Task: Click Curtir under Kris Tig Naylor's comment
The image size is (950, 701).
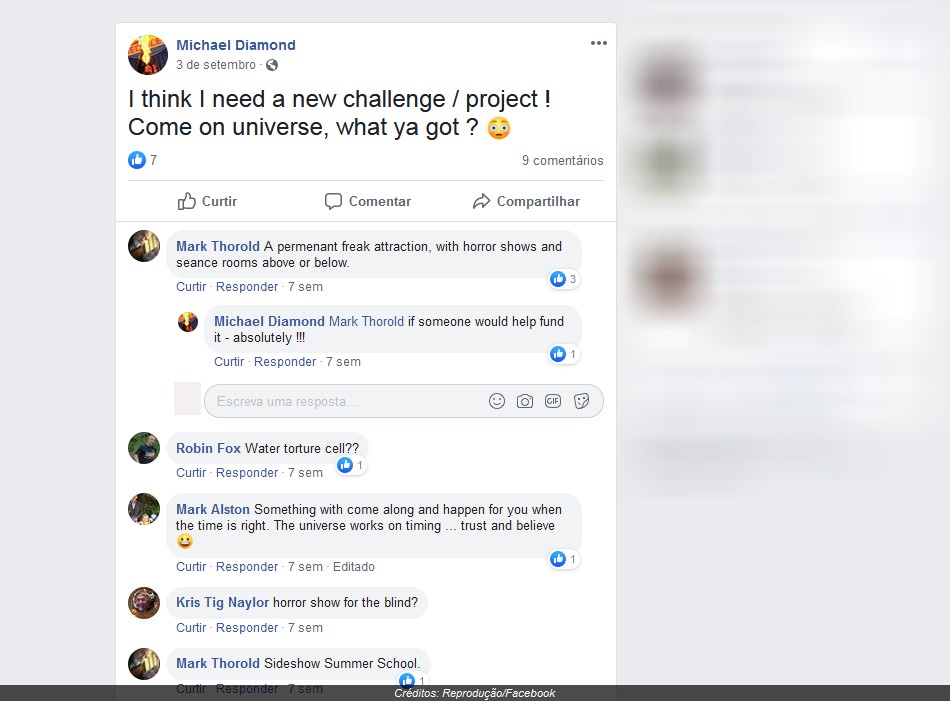Action: point(191,628)
